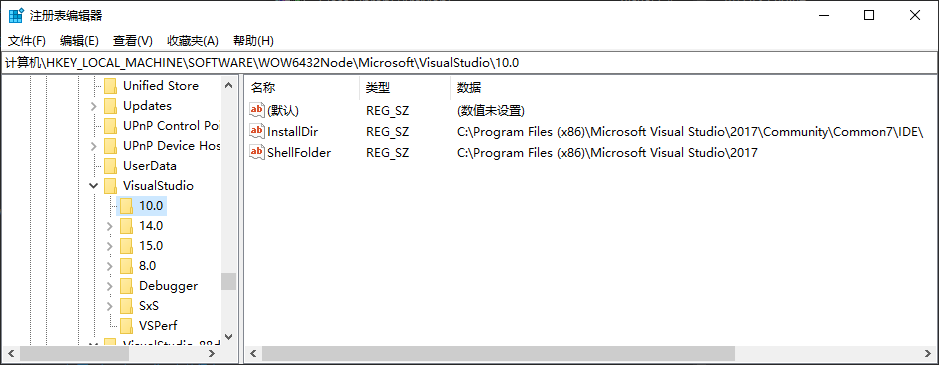
Task: Open the 收藏夹(A) menu
Action: (193, 41)
